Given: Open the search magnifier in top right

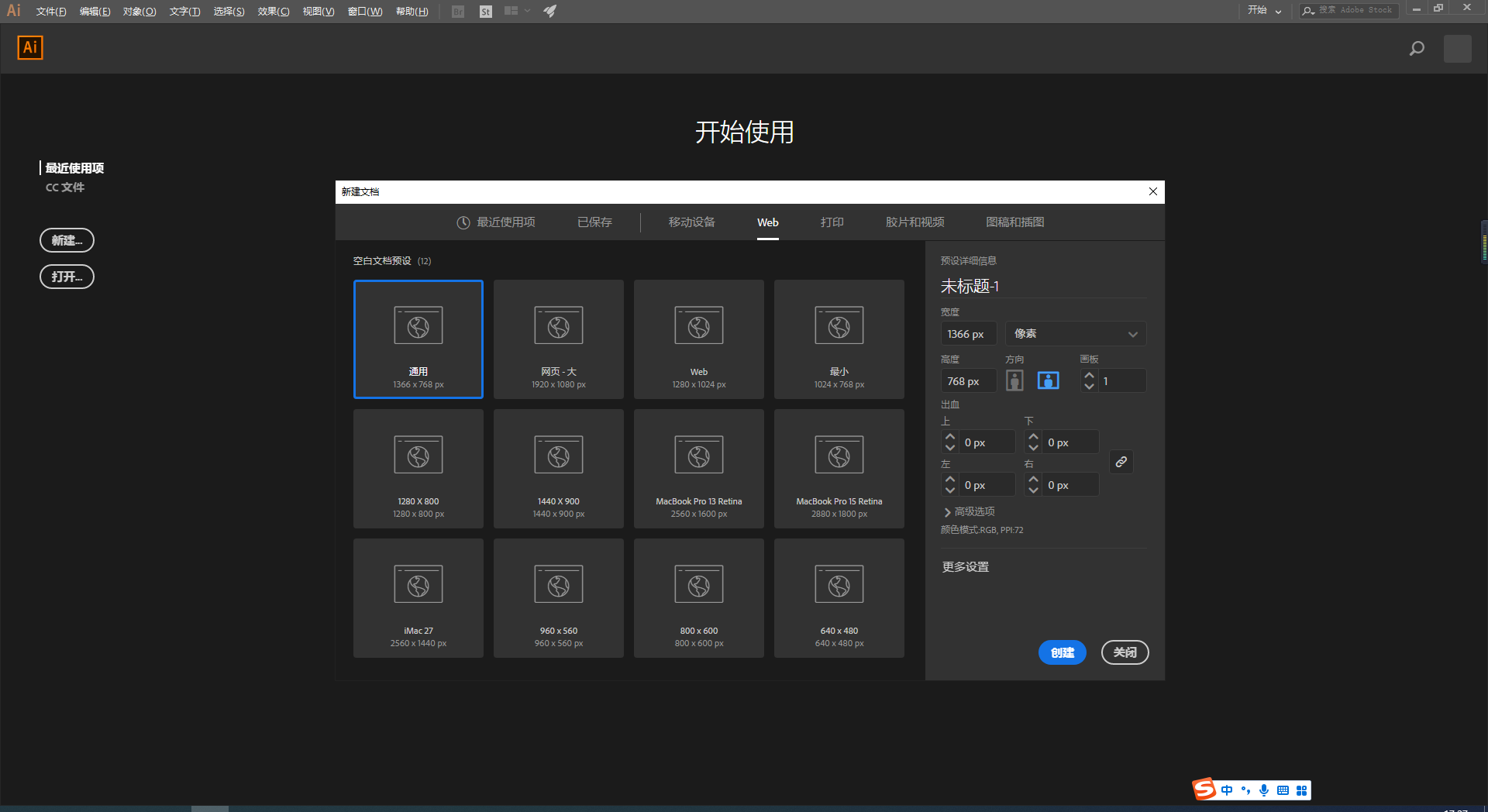Looking at the screenshot, I should point(1417,48).
